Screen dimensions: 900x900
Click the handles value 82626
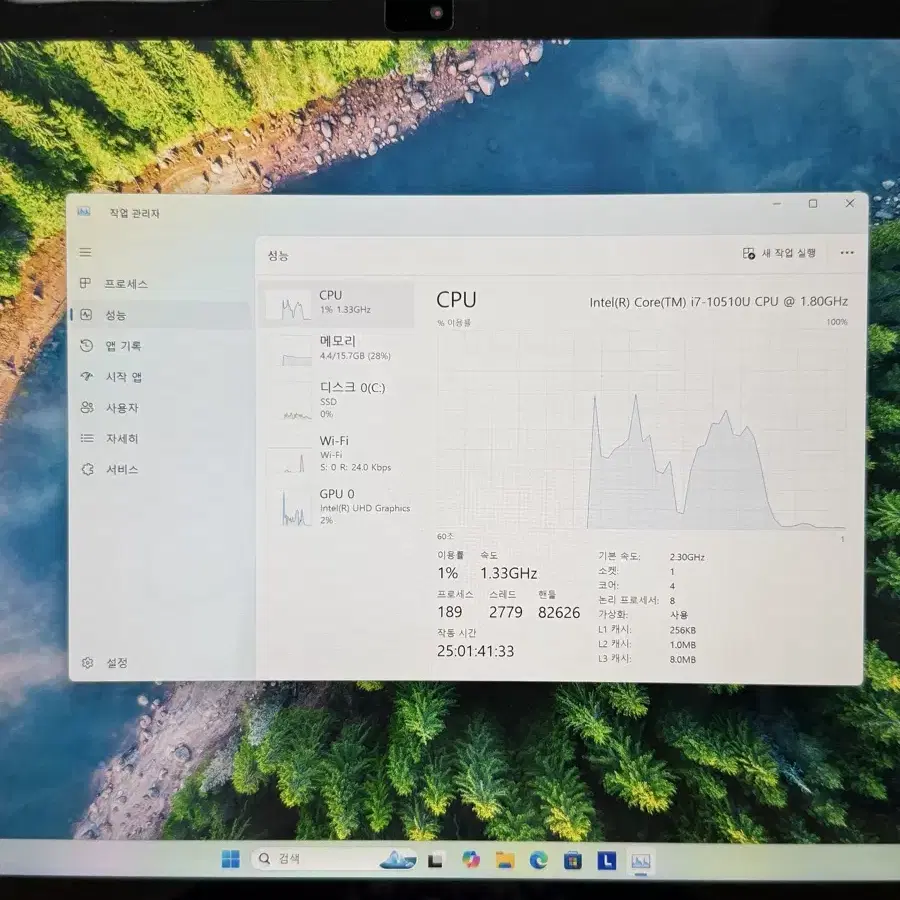559,612
